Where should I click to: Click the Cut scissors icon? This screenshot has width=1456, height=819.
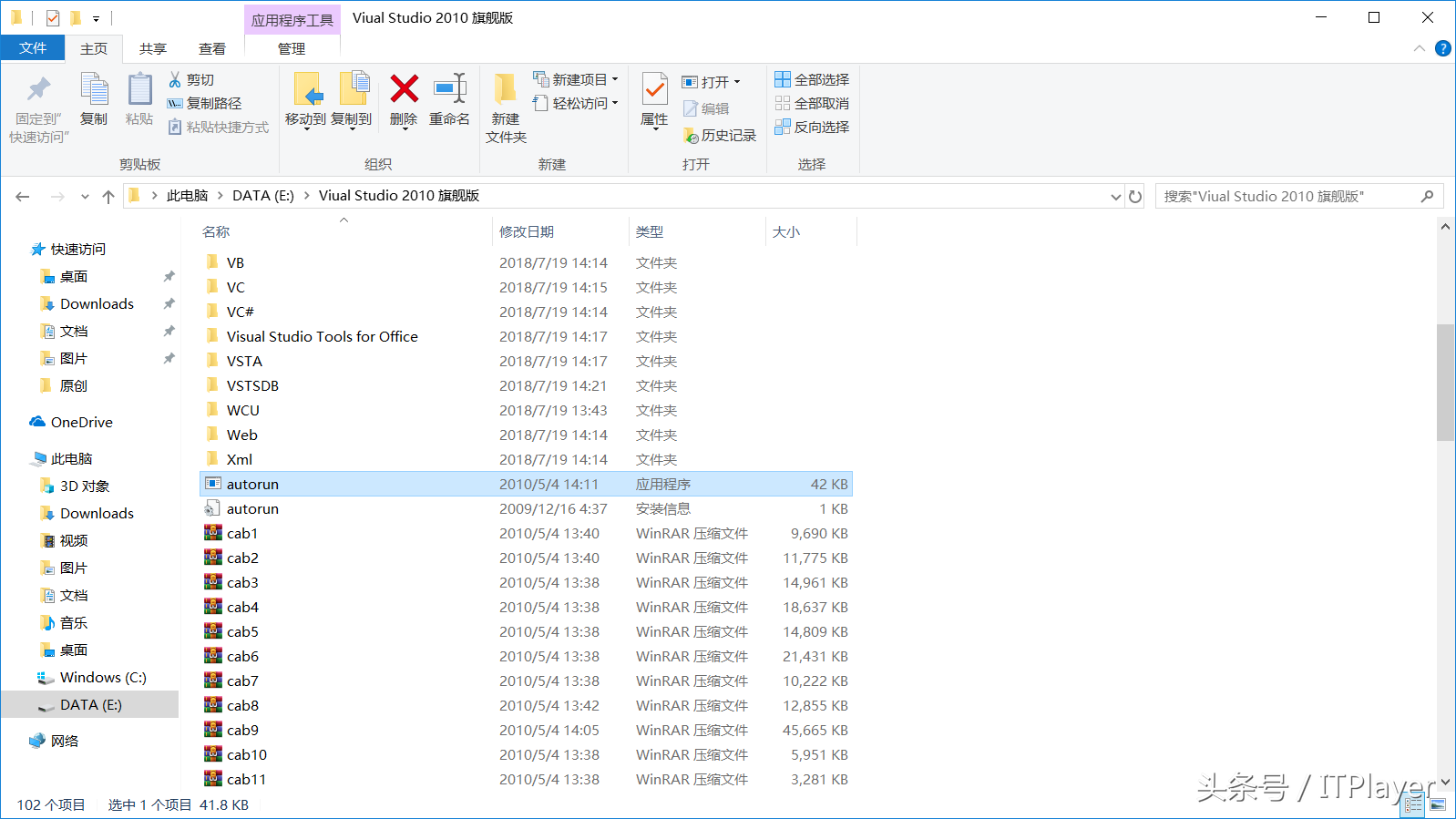point(175,80)
